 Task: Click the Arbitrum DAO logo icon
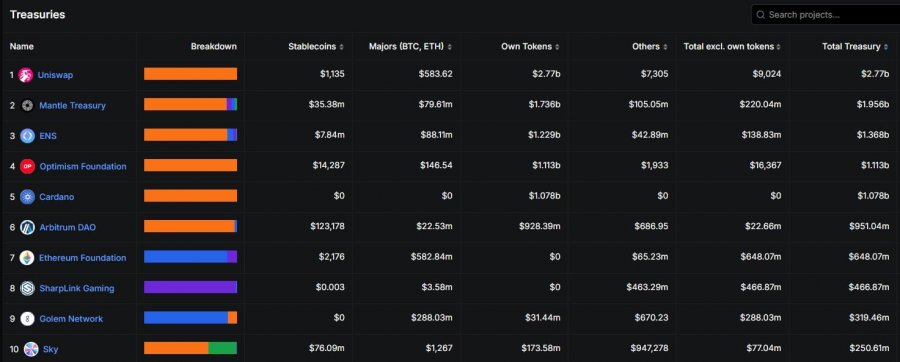[27, 227]
